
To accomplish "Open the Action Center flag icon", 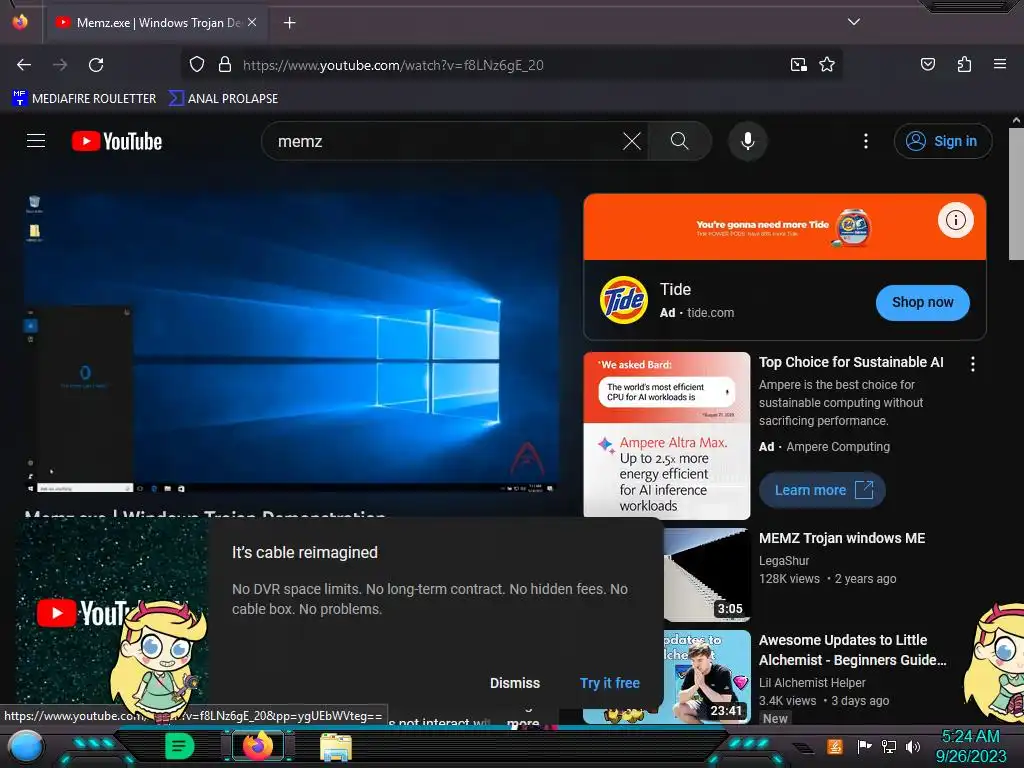I will click(864, 746).
